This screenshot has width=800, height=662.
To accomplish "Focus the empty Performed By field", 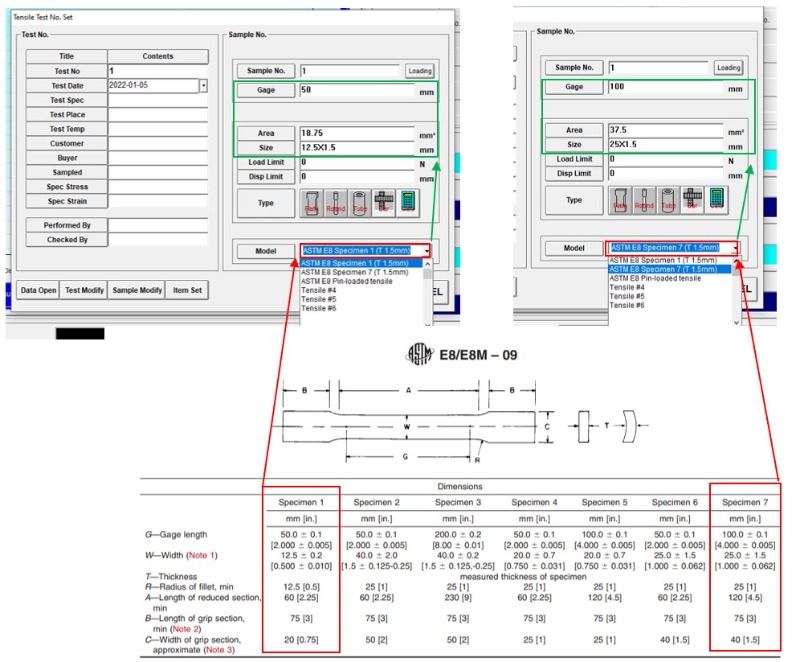I will (x=158, y=225).
